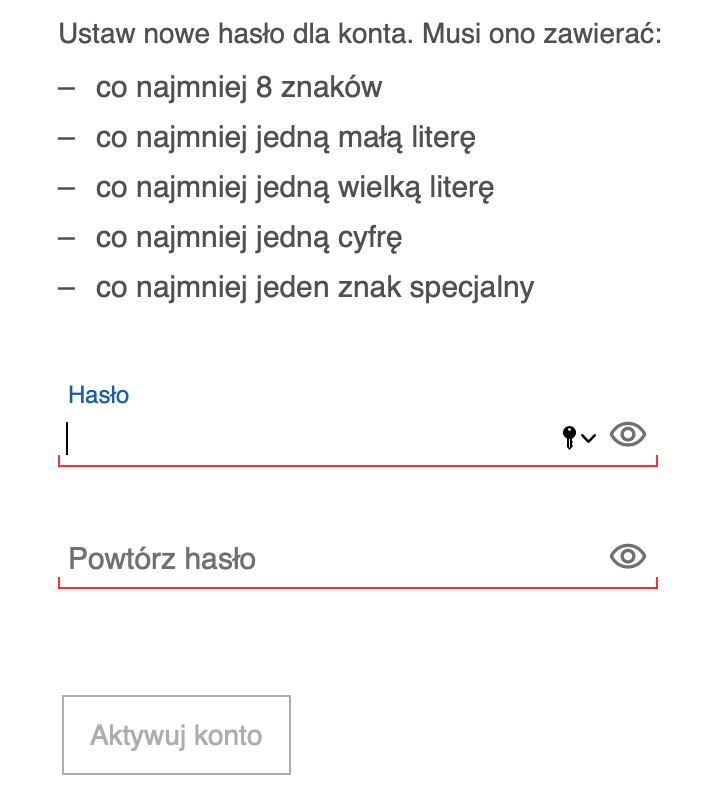Click the Aktywuj konto button
The width and height of the screenshot is (720, 798).
[x=176, y=735]
